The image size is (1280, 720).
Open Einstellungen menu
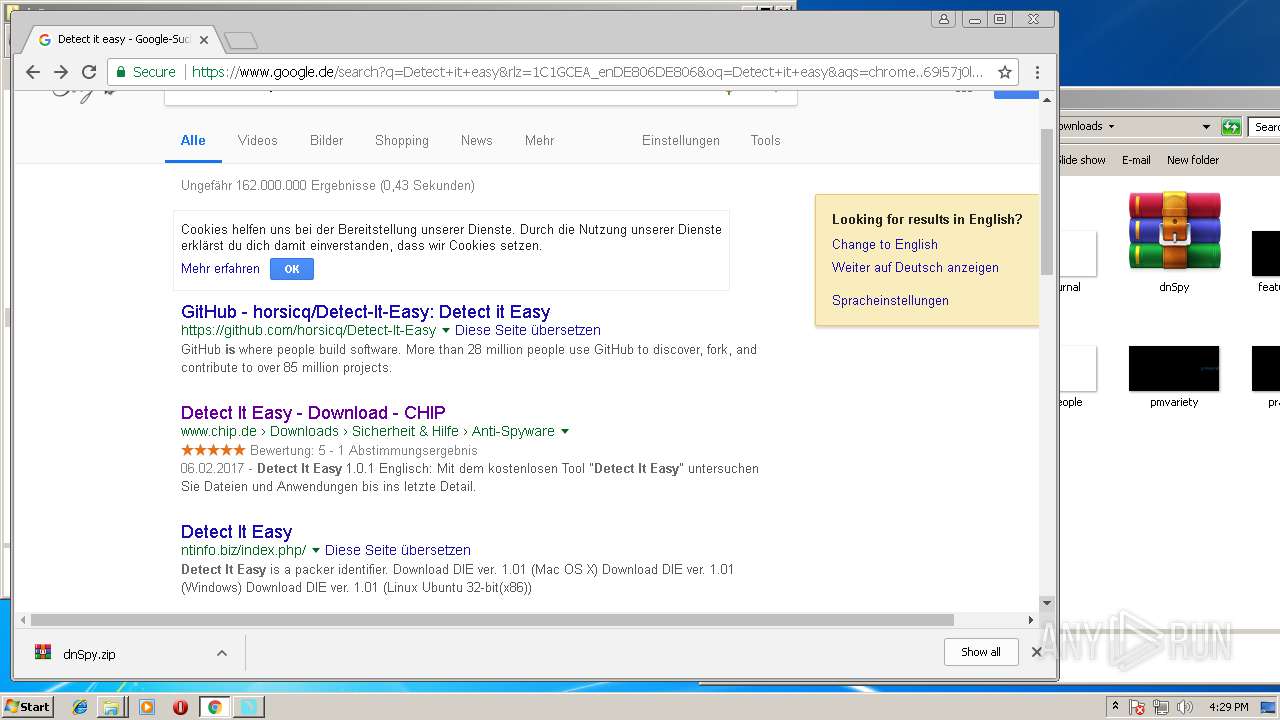tap(681, 141)
